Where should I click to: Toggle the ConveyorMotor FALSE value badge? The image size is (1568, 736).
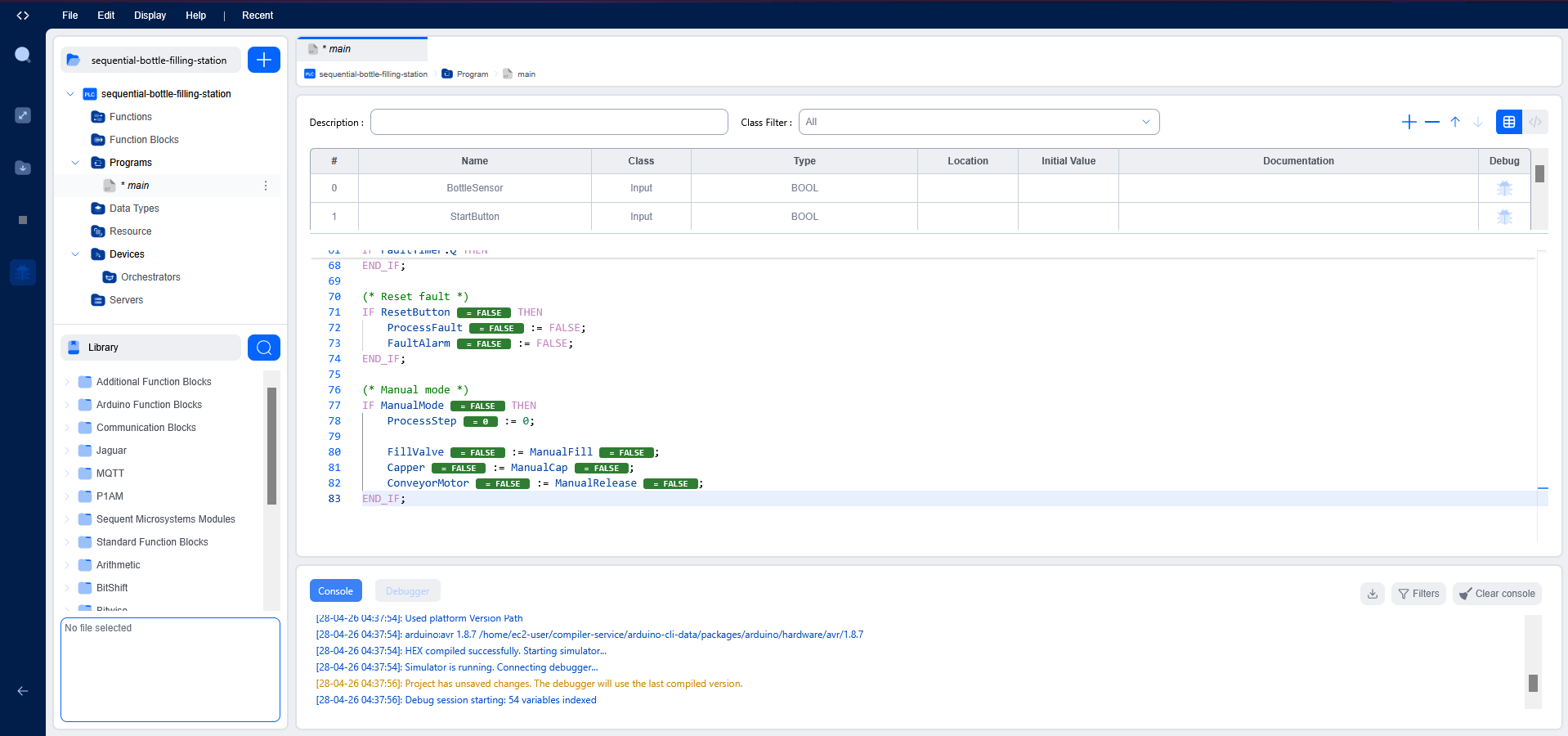pos(503,484)
